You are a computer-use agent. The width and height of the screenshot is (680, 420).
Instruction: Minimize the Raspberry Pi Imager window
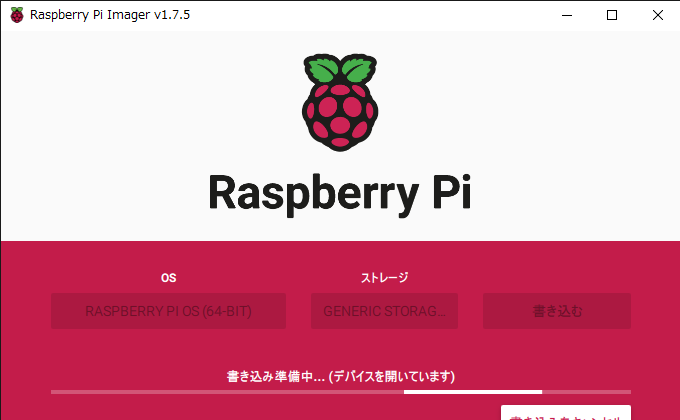567,15
